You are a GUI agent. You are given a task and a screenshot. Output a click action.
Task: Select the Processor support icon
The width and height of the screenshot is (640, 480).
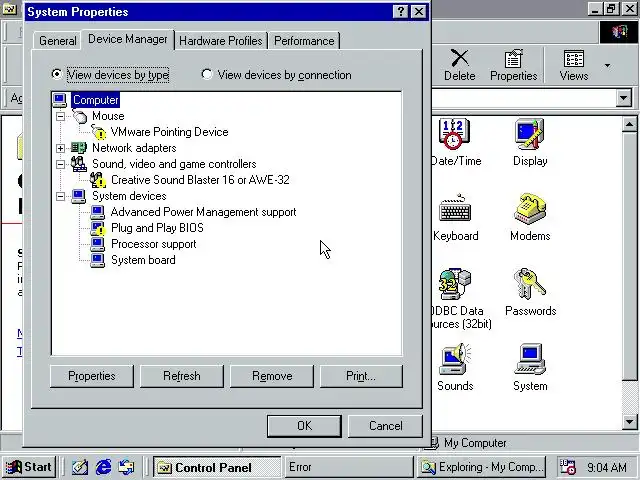point(98,244)
